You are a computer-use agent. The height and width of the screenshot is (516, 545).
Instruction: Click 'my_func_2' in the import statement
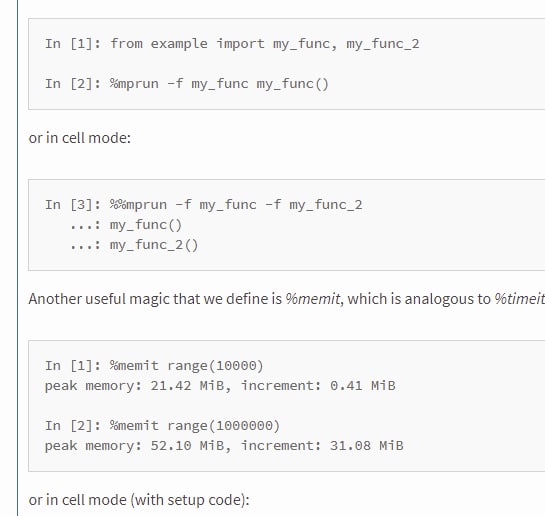pyautogui.click(x=383, y=44)
